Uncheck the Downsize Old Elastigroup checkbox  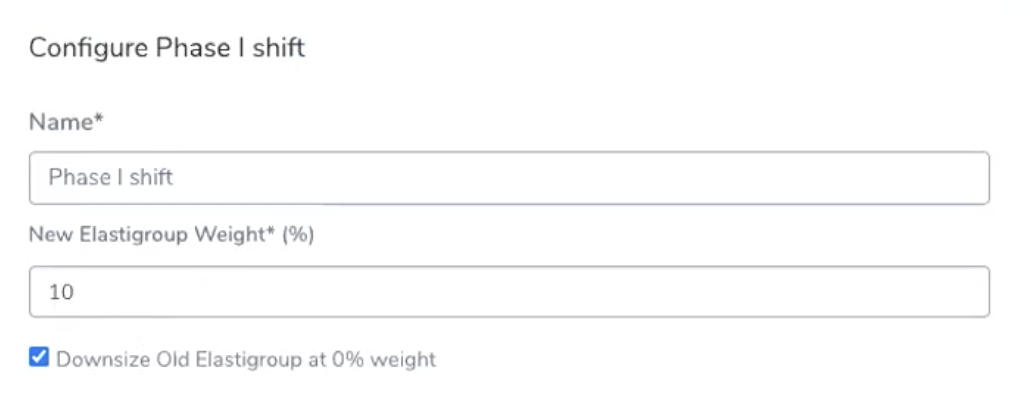point(39,358)
